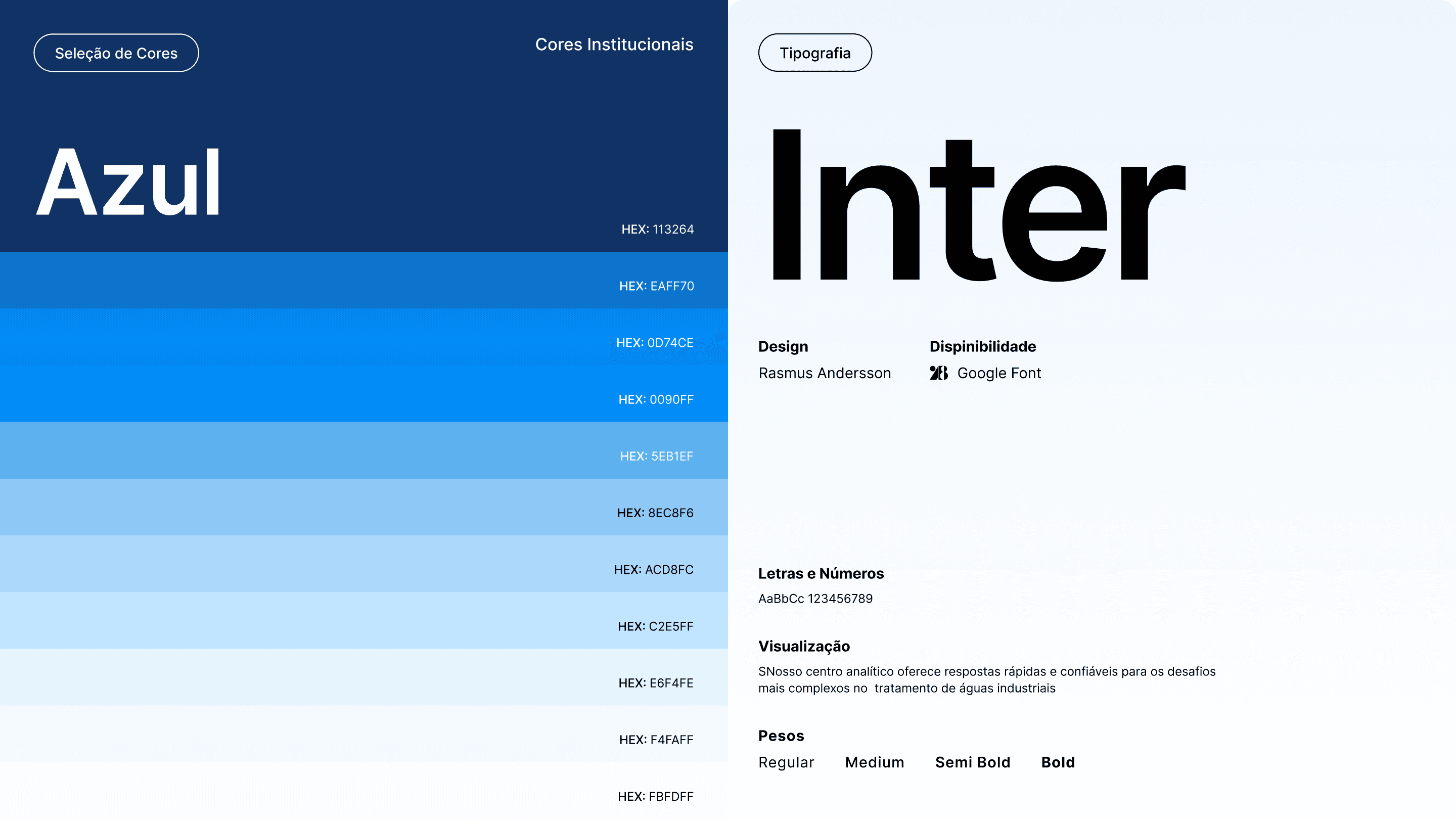Select the Semi Bold weight label
The height and width of the screenshot is (819, 1456).
tap(972, 762)
